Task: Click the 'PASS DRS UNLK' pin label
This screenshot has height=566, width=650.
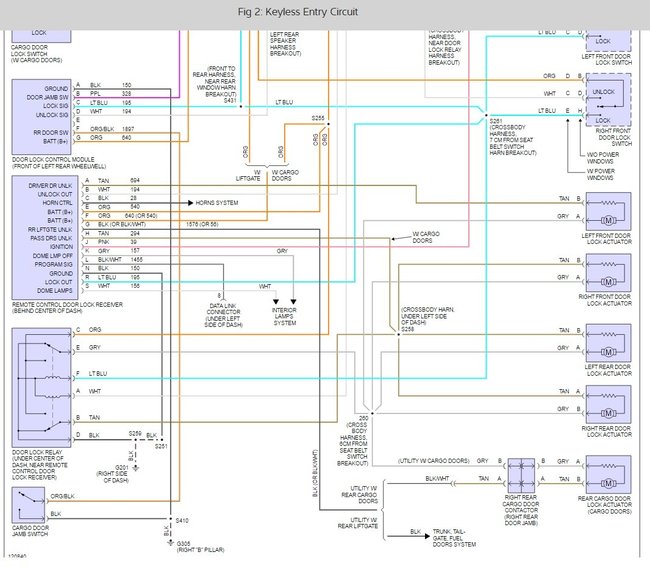Action: point(51,238)
